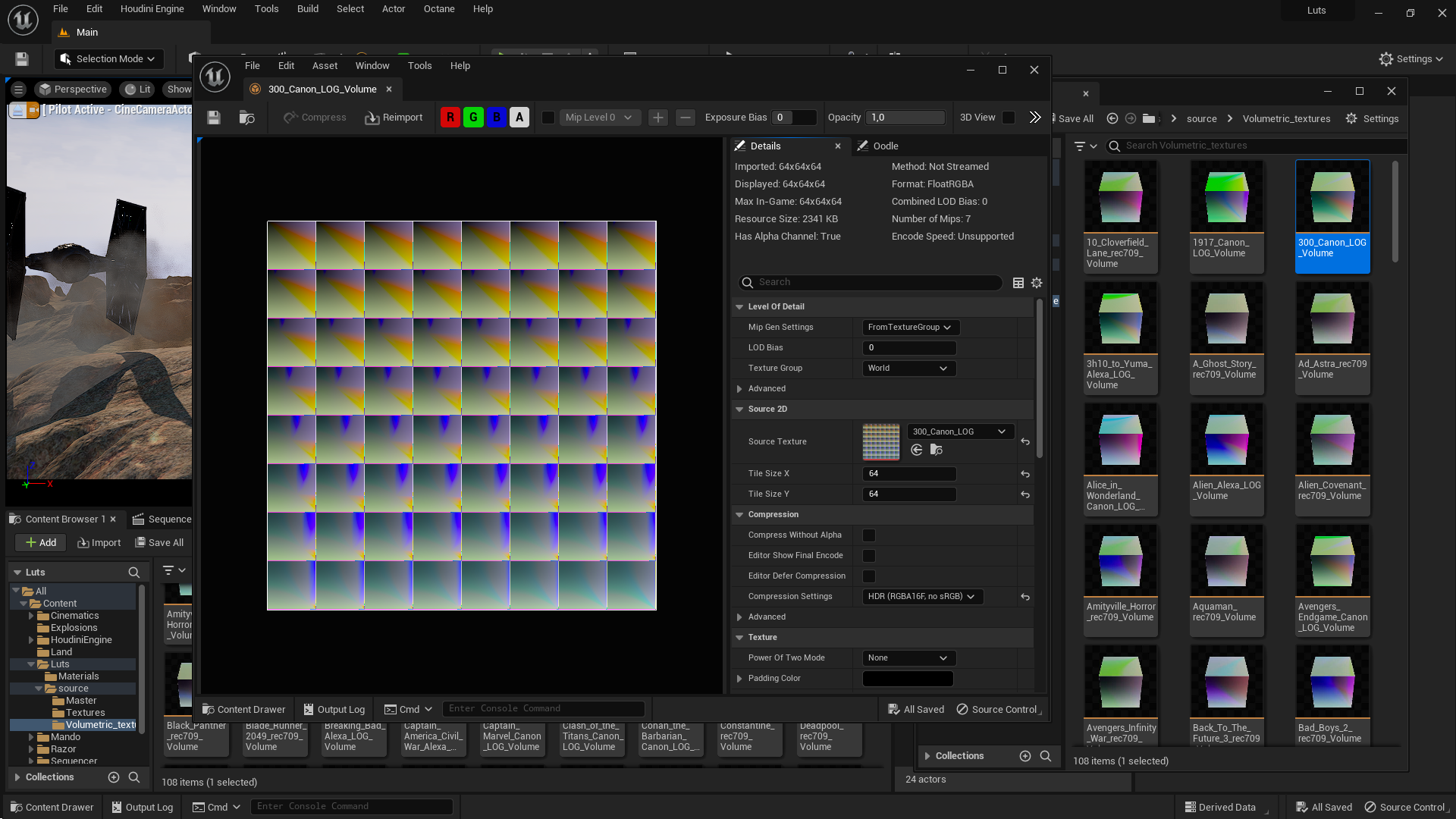This screenshot has height=819, width=1456.
Task: Open Output Log in the texture editor
Action: coord(334,710)
